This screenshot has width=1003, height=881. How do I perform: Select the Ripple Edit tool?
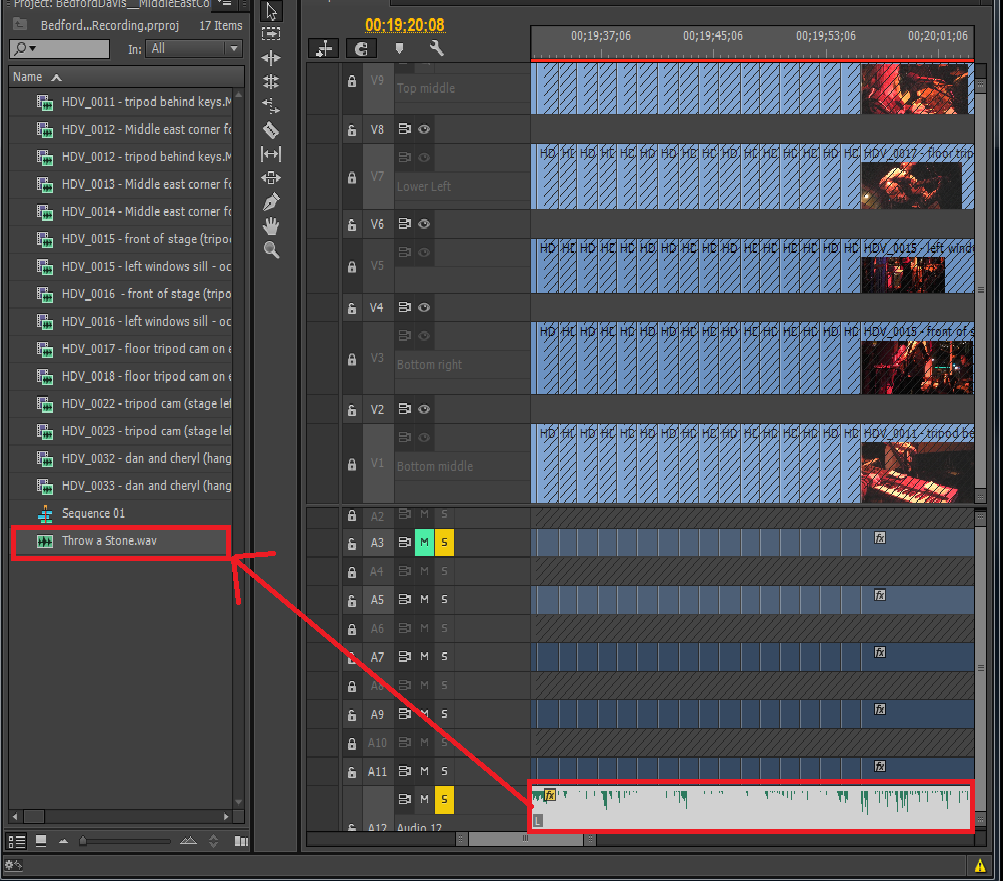coord(270,58)
